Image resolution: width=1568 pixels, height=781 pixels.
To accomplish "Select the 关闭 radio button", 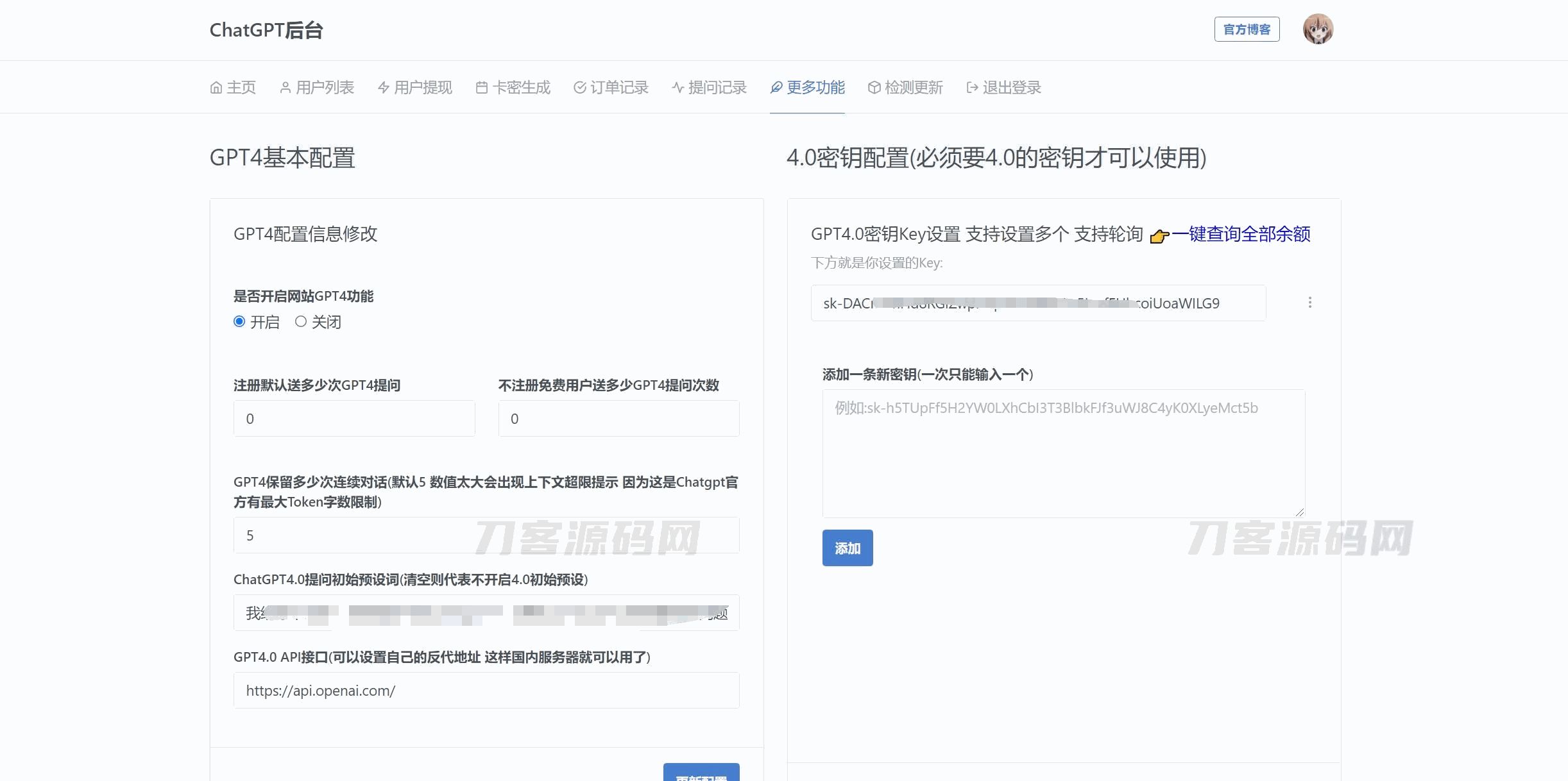I will [301, 321].
